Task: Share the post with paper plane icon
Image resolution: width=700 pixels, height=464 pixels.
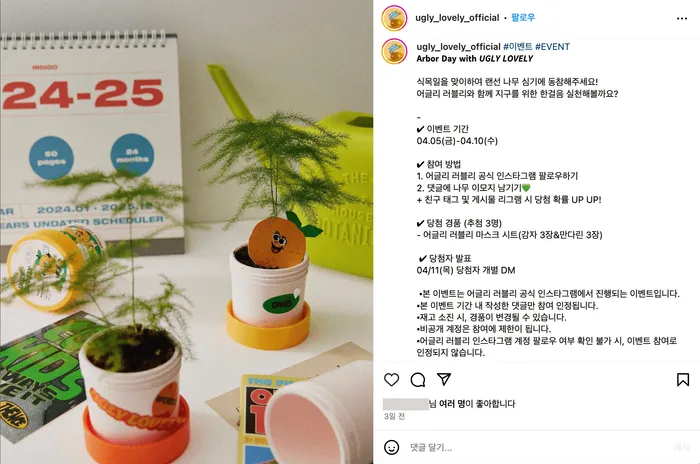Action: click(444, 379)
